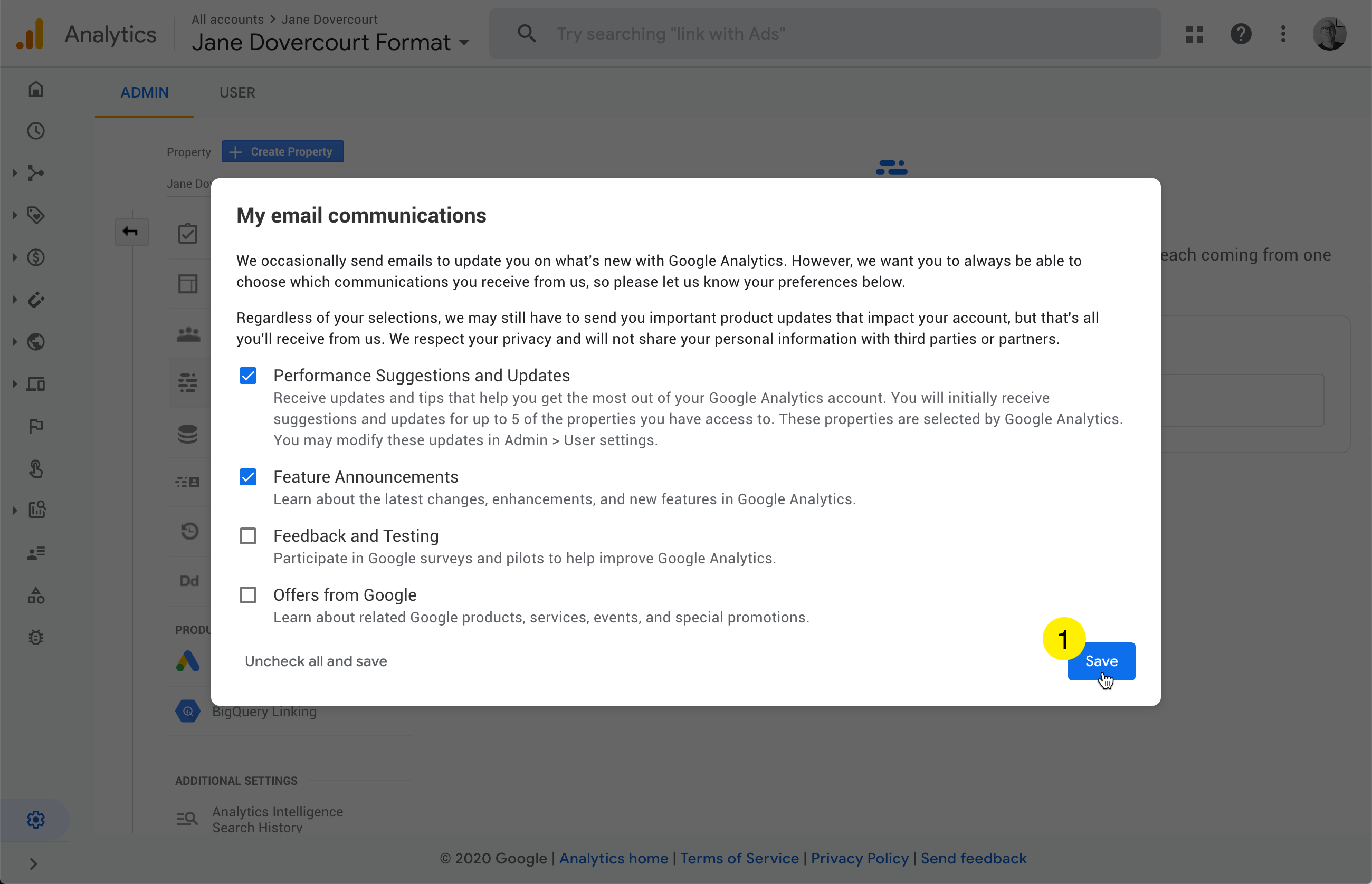This screenshot has width=1372, height=884.
Task: Open the Terms of Service link
Action: [739, 858]
